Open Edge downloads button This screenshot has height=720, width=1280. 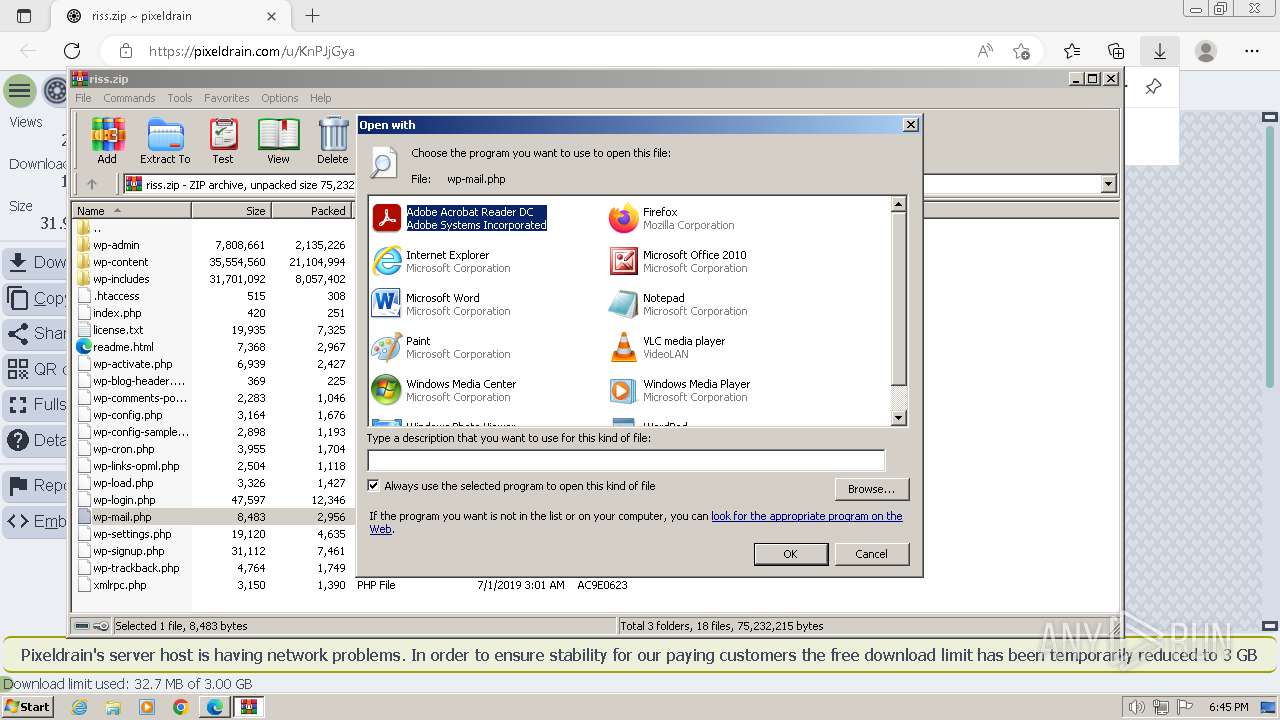click(x=1159, y=51)
